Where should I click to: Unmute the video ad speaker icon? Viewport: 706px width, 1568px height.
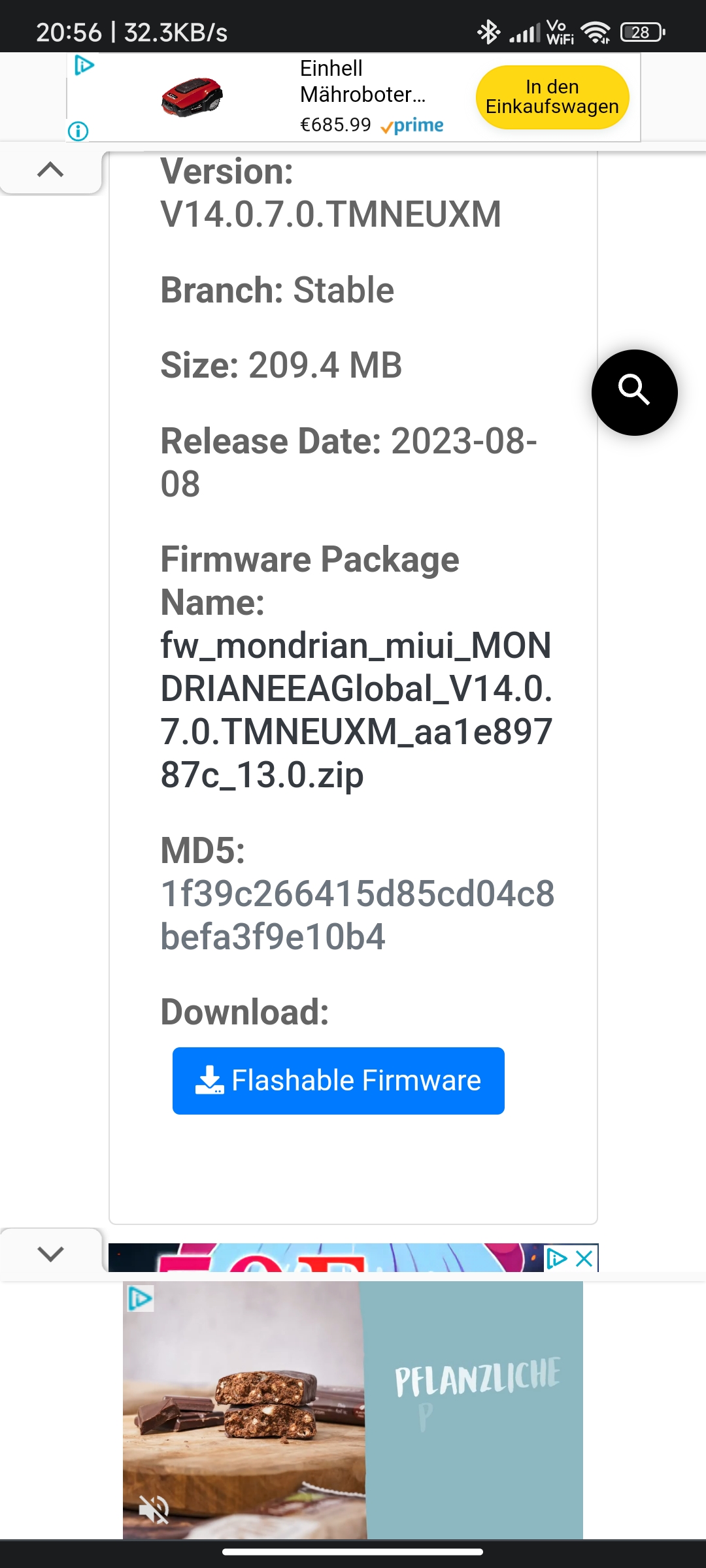point(154,1510)
